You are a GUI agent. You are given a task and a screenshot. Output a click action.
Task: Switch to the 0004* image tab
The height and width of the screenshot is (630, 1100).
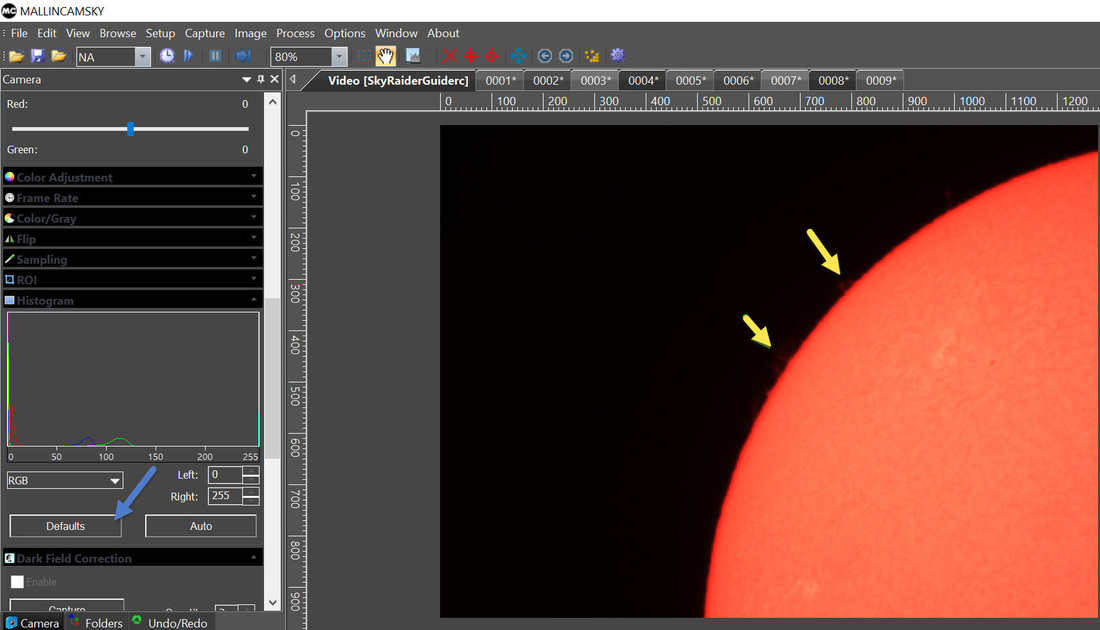coord(643,81)
